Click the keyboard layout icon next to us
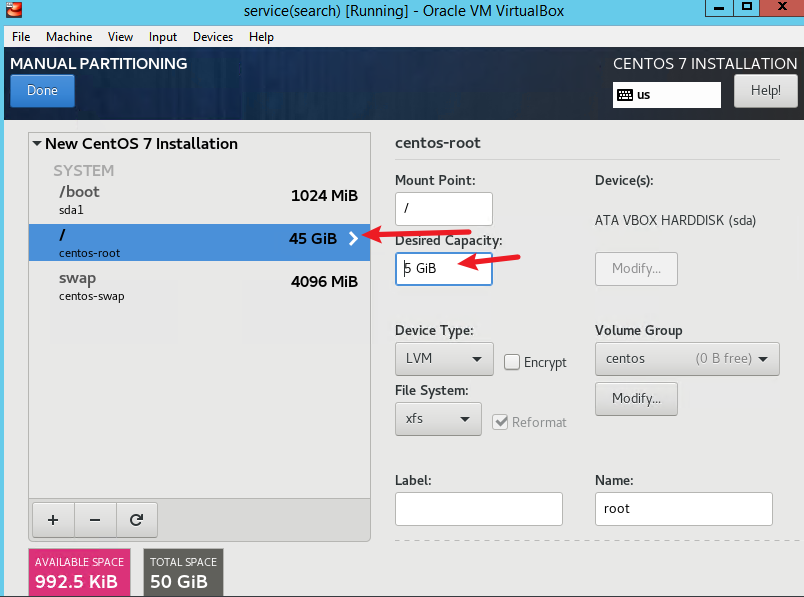804x597 pixels. coord(625,95)
